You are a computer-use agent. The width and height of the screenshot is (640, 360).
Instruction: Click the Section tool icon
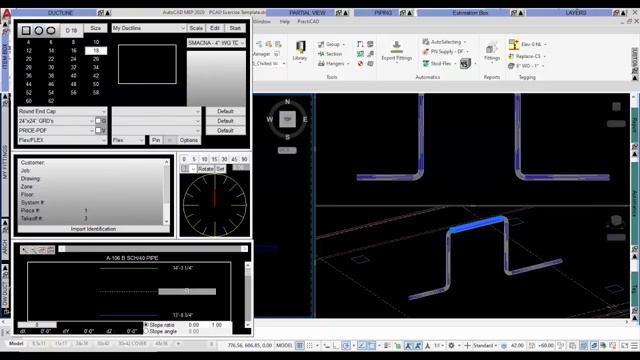[321, 54]
